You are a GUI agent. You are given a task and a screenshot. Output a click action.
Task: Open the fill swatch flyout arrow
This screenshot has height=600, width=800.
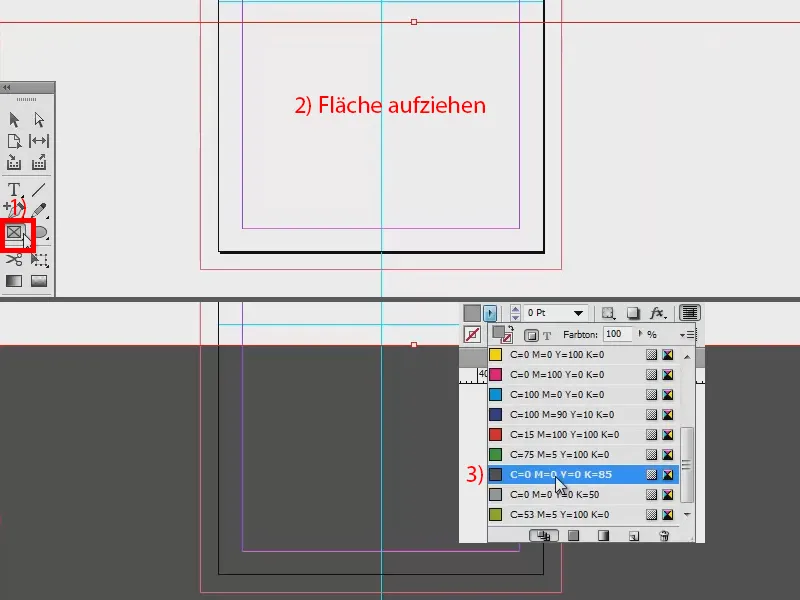tap(490, 313)
